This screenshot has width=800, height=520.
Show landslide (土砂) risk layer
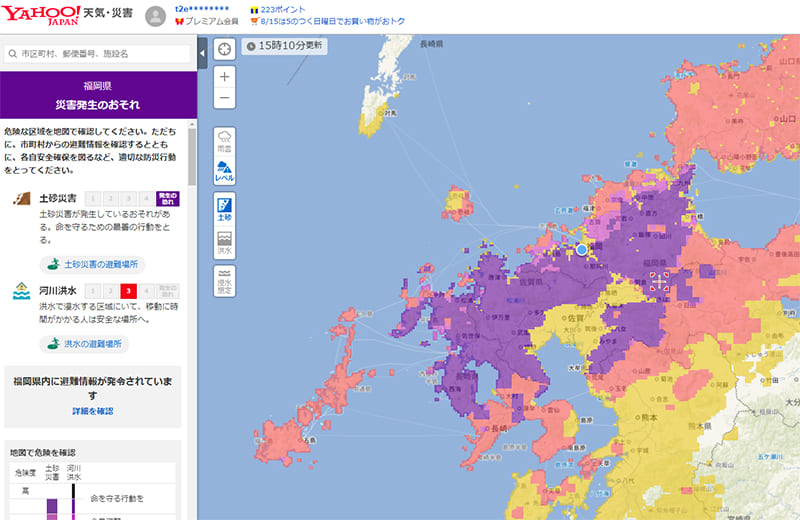point(224,210)
